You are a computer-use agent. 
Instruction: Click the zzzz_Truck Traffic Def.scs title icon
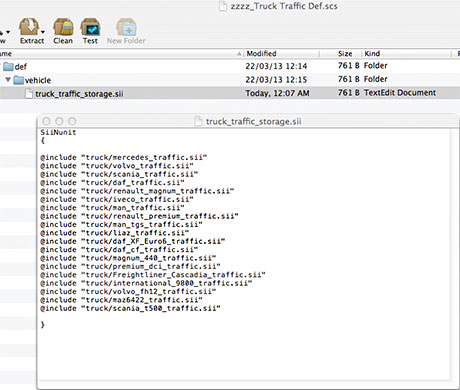(x=223, y=6)
